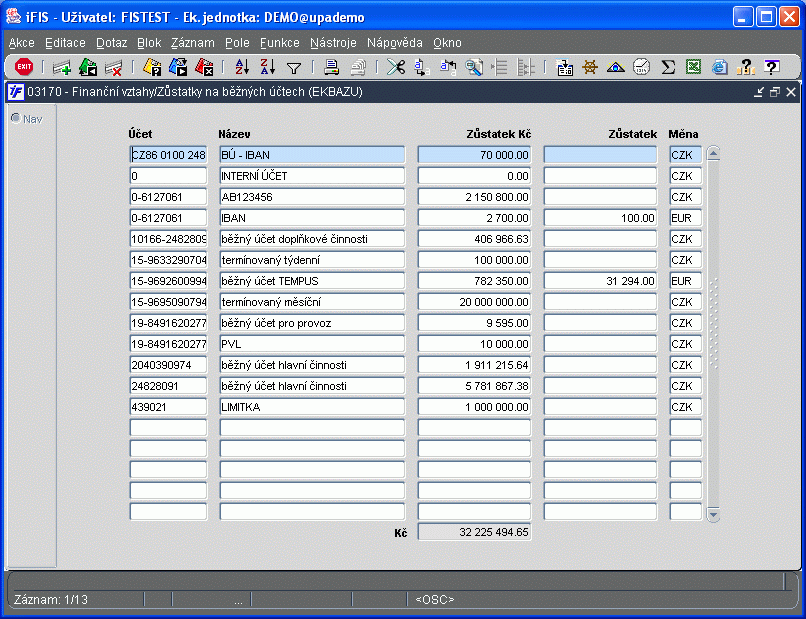The width and height of the screenshot is (806, 619).
Task: Export to Excel with the green icon
Action: pos(693,67)
